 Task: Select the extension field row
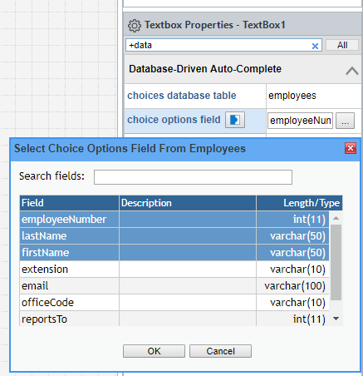tap(174, 269)
